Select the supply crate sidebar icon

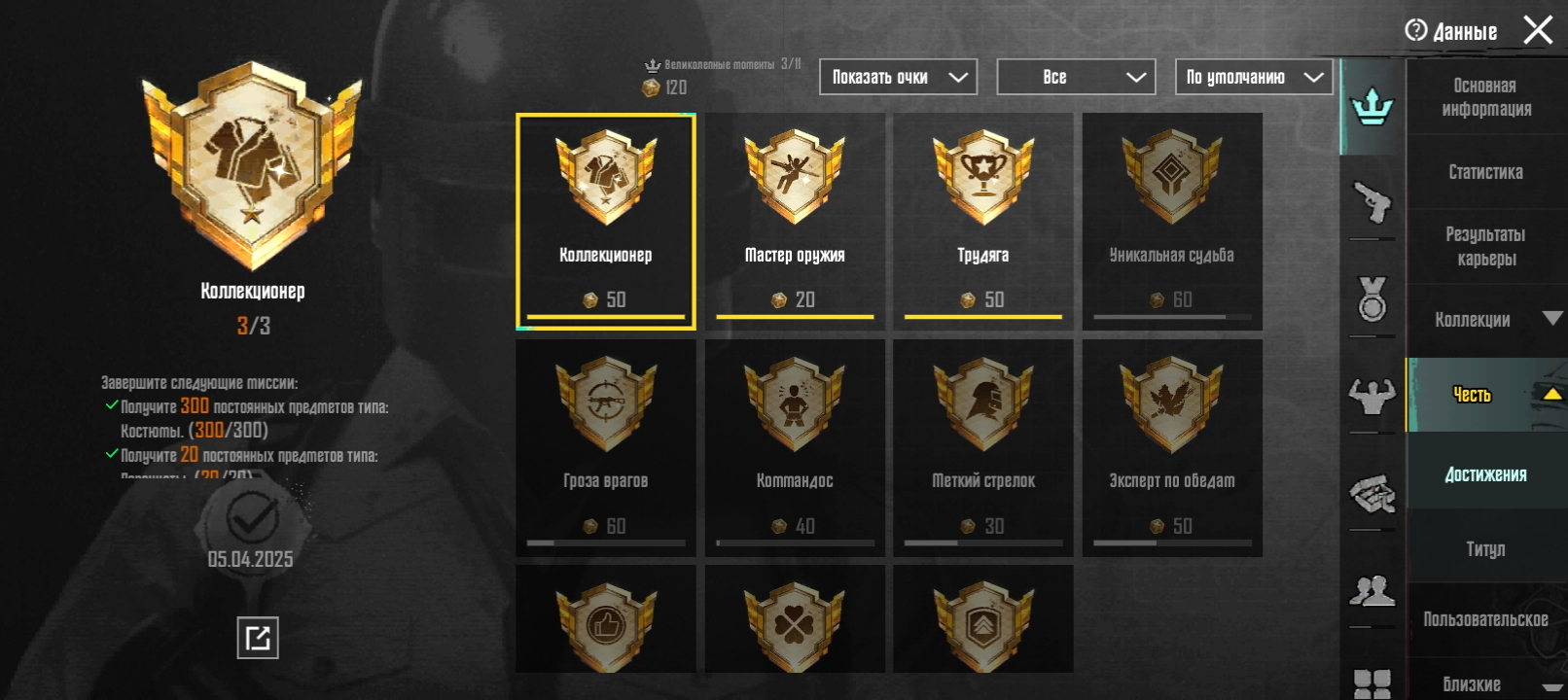point(1372,494)
